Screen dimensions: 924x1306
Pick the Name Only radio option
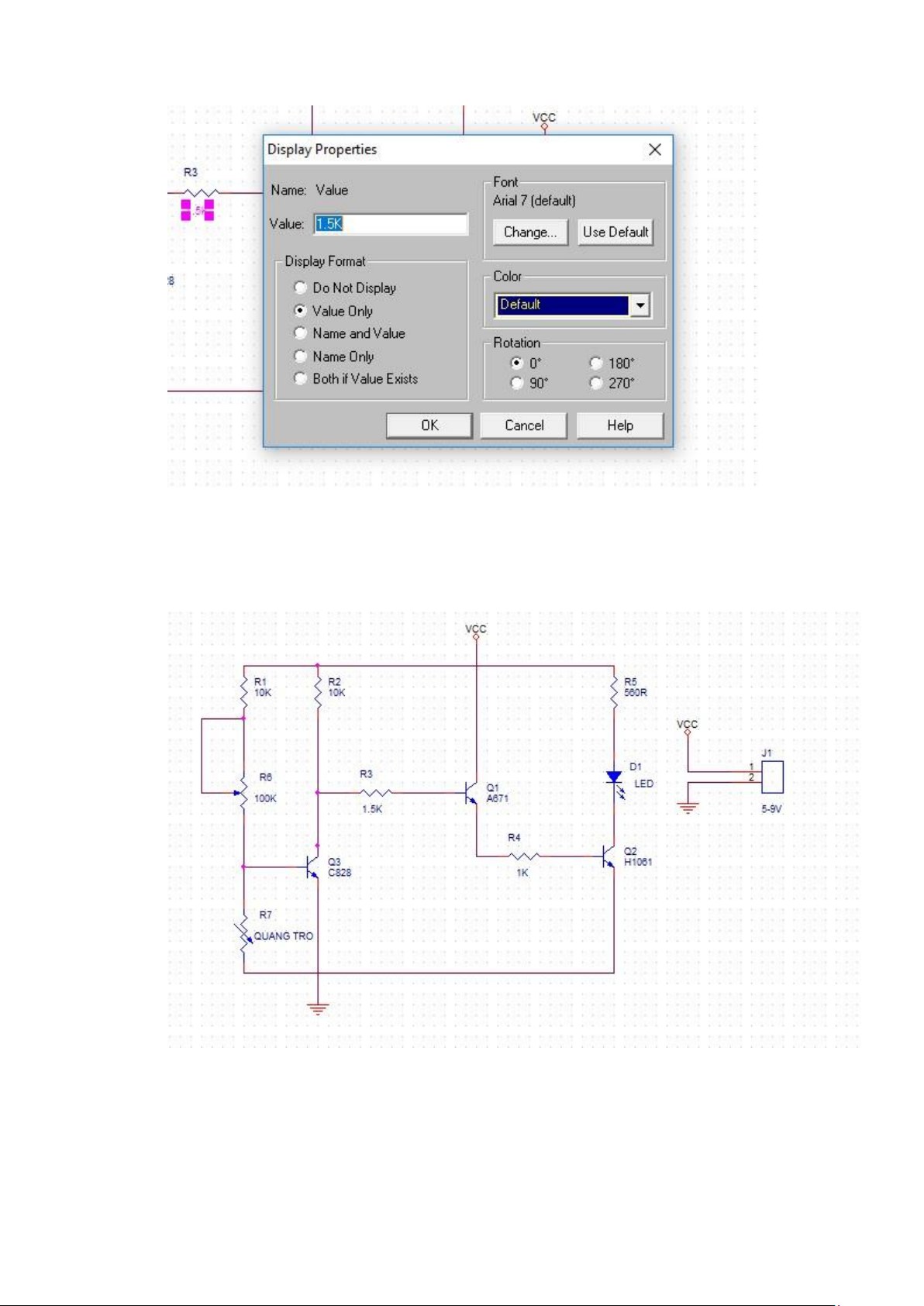coord(301,357)
